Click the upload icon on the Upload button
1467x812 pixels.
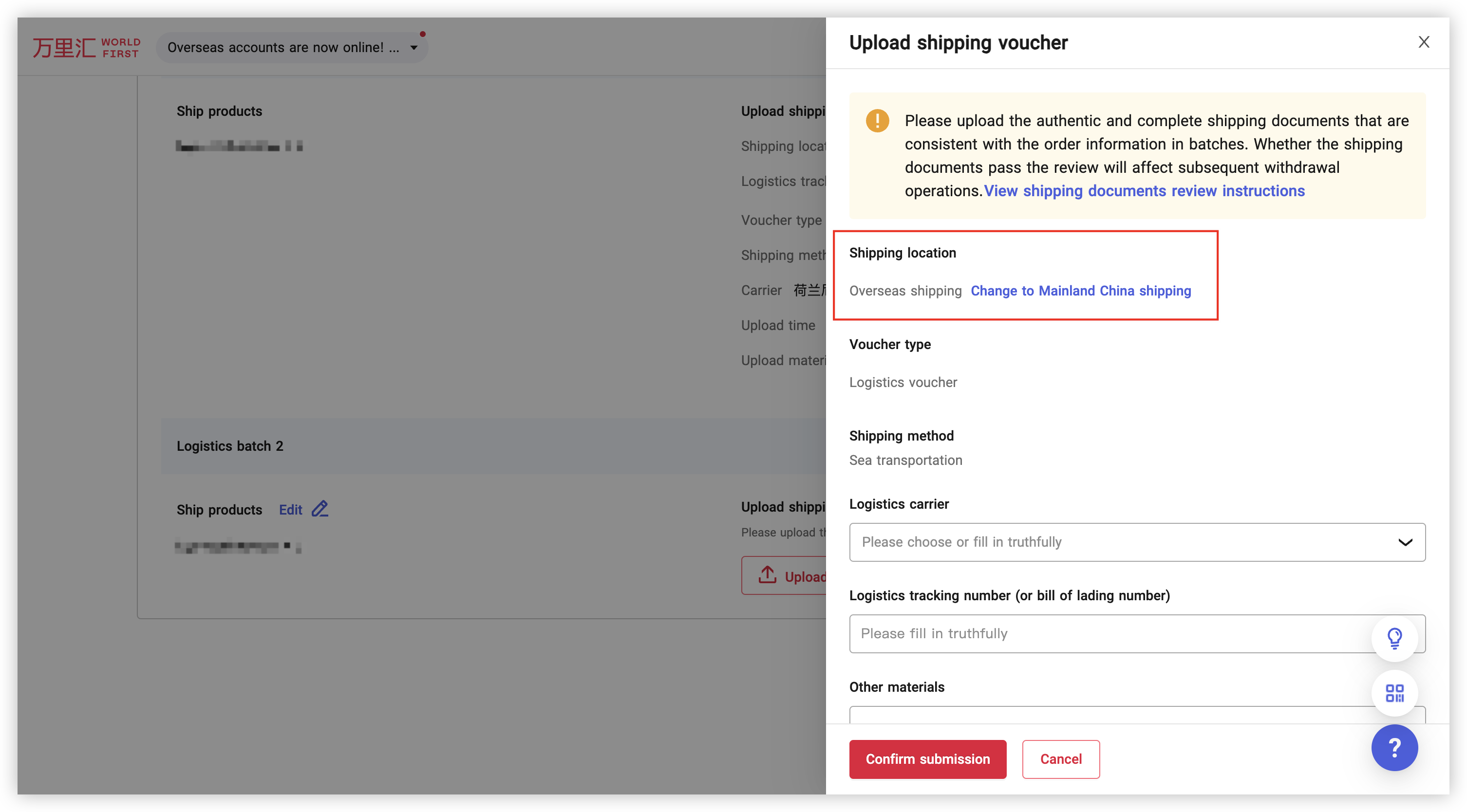click(x=768, y=575)
